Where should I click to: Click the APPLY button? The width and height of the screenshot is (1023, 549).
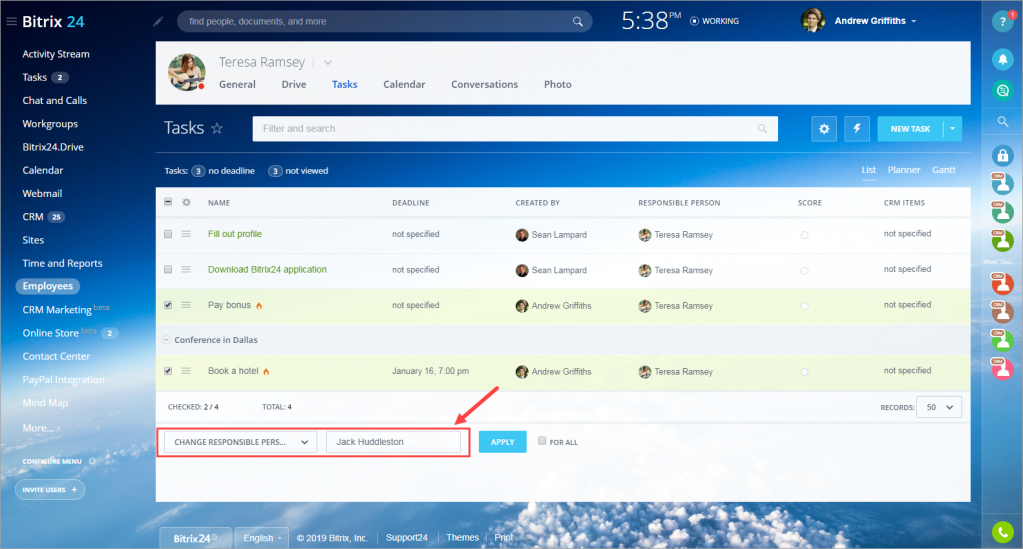[x=502, y=442]
